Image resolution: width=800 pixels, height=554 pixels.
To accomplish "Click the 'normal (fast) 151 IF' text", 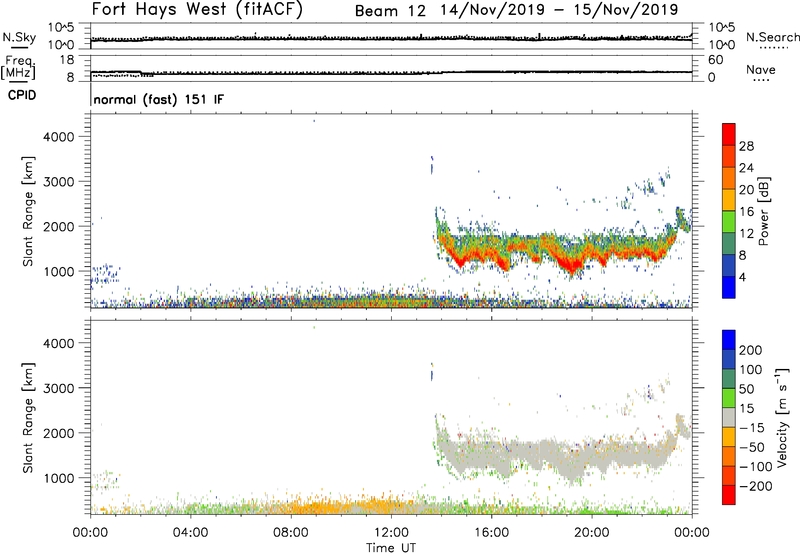I will (159, 99).
